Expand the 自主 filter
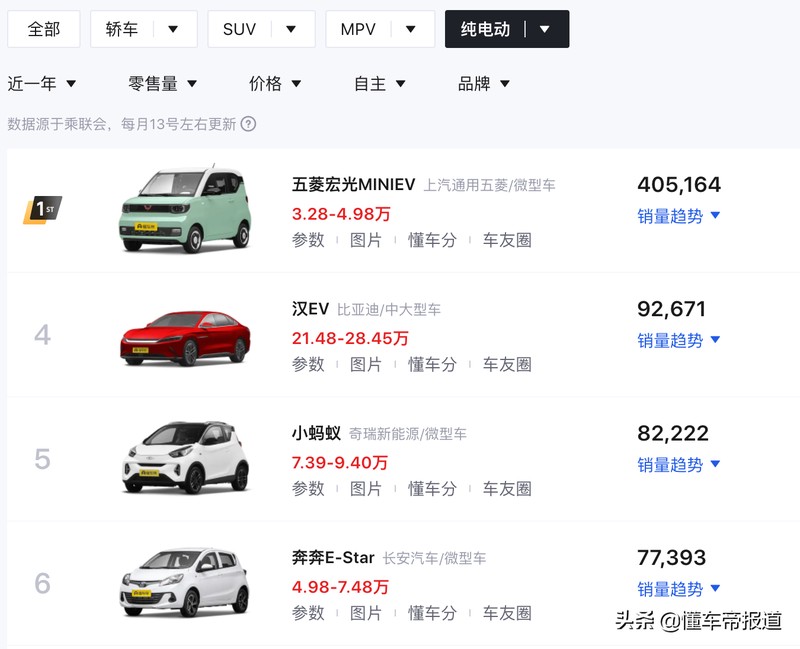 [380, 83]
